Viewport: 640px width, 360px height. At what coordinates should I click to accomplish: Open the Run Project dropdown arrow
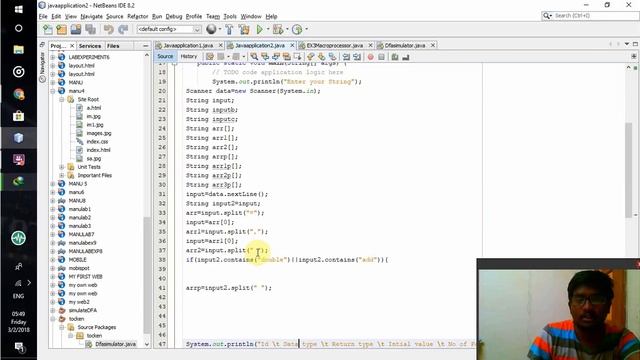[x=268, y=29]
